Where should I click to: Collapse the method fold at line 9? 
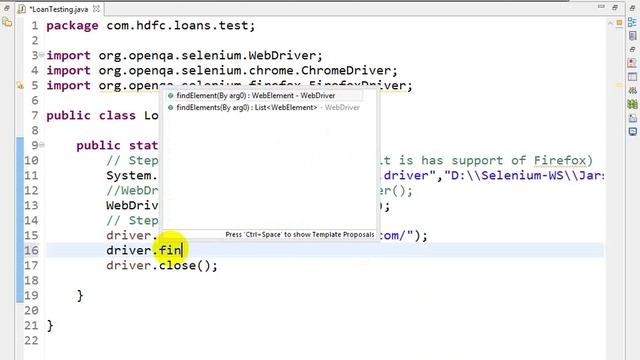click(41, 145)
